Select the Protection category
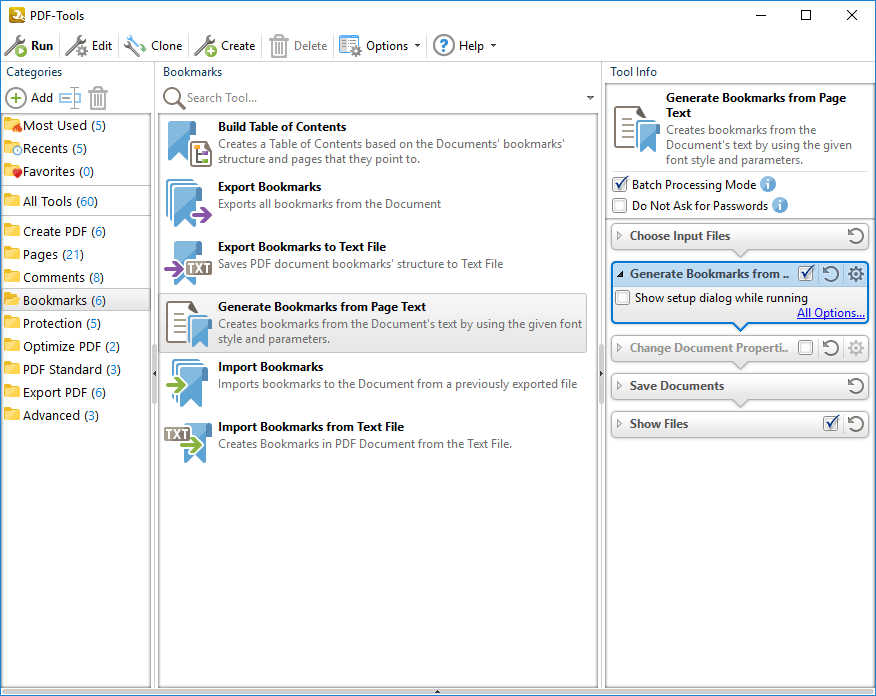The image size is (876, 696). click(76, 323)
